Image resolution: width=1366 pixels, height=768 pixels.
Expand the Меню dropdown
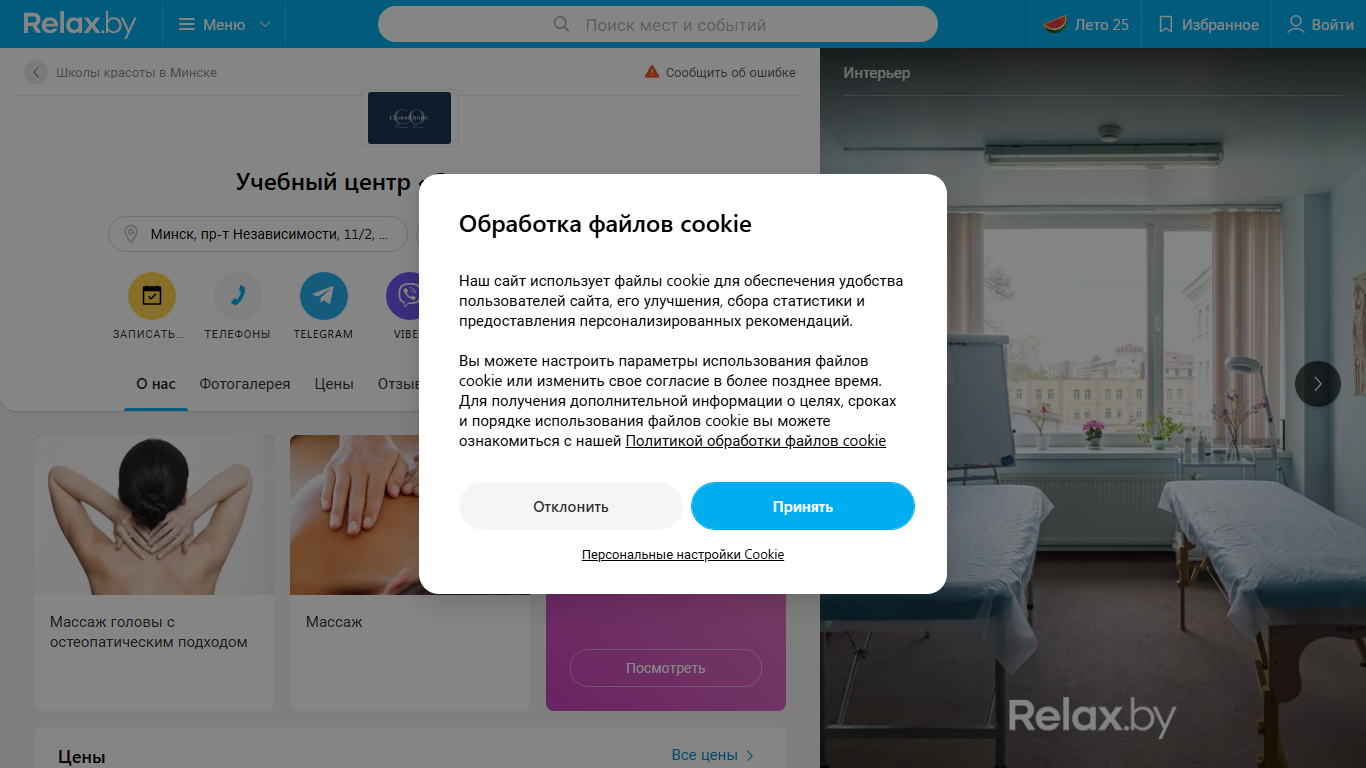tap(224, 24)
